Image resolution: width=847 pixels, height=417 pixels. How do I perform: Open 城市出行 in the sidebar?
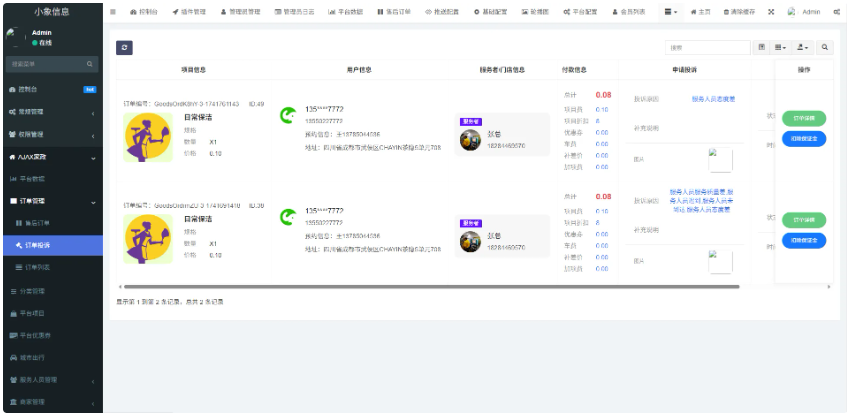[x=53, y=358]
